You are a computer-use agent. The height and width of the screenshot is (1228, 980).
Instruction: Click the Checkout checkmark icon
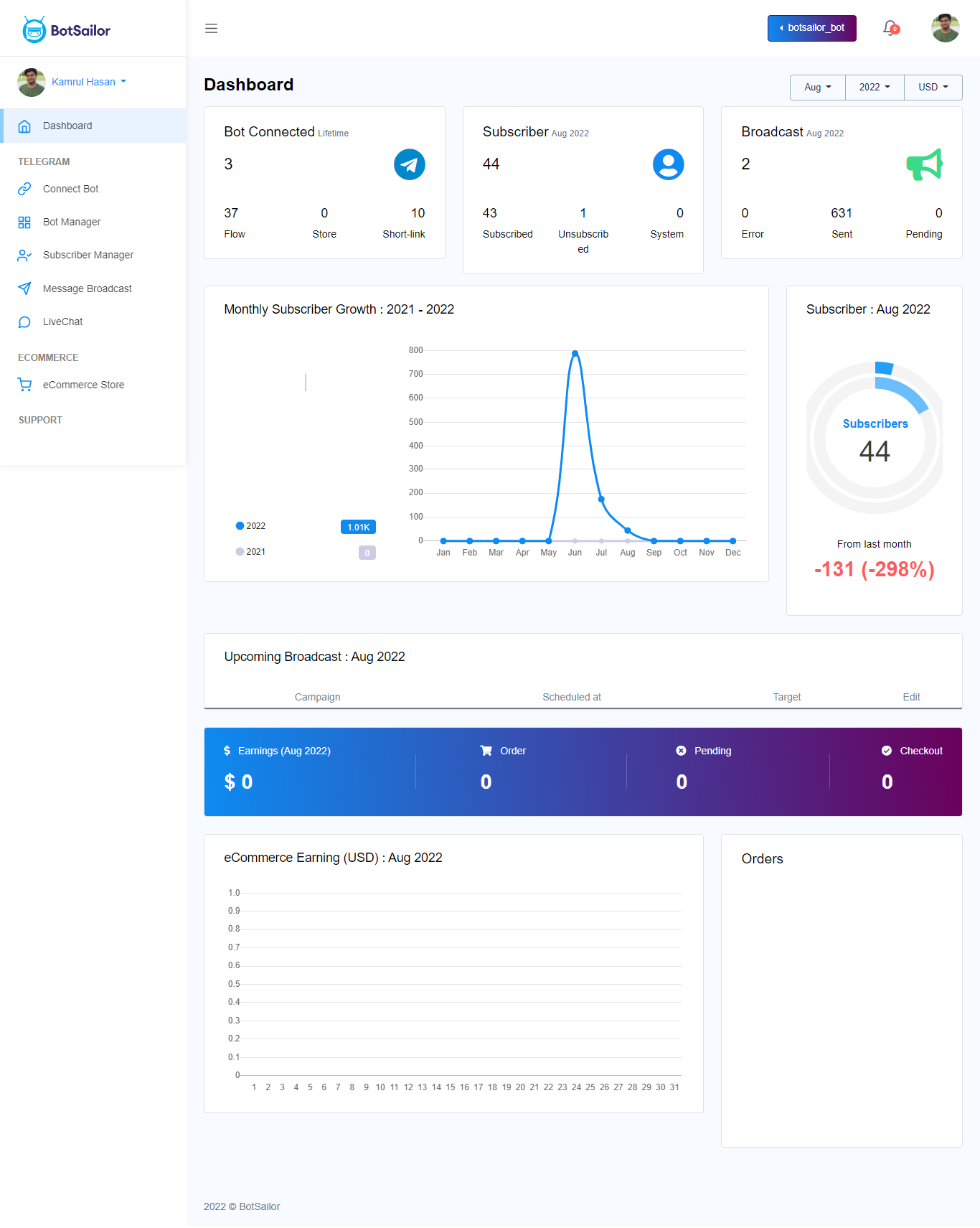(887, 751)
